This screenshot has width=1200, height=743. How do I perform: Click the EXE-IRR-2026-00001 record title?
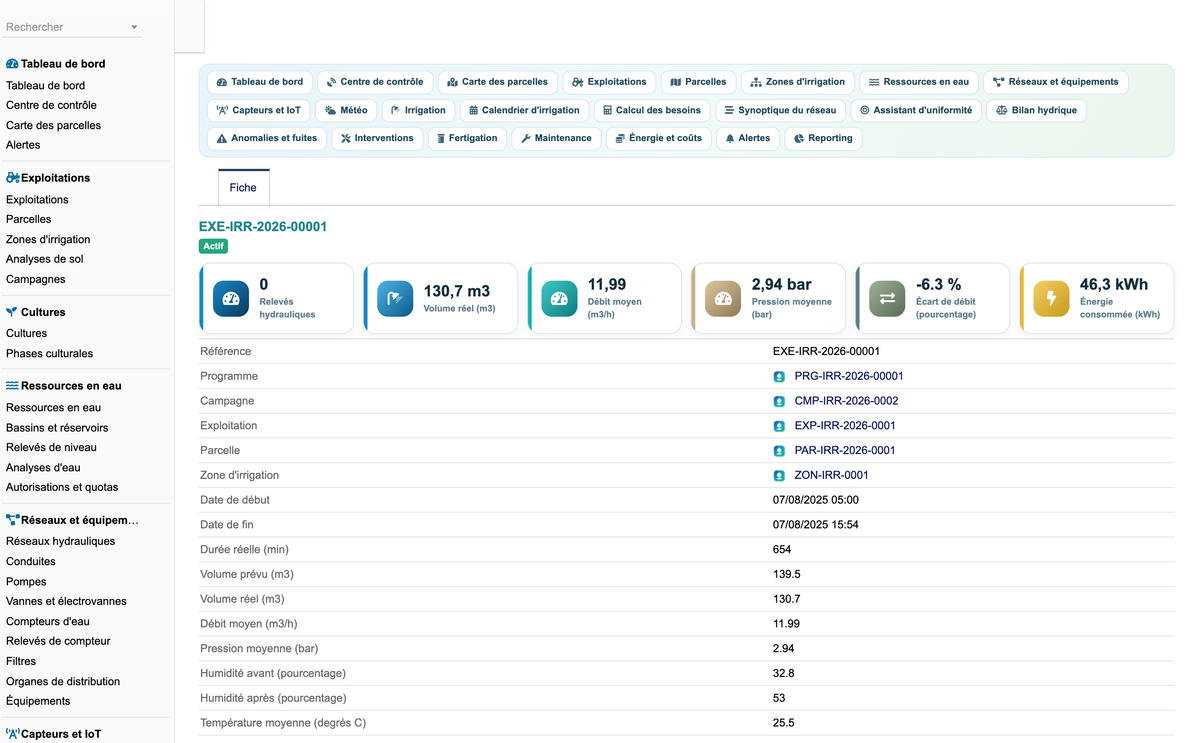point(263,227)
